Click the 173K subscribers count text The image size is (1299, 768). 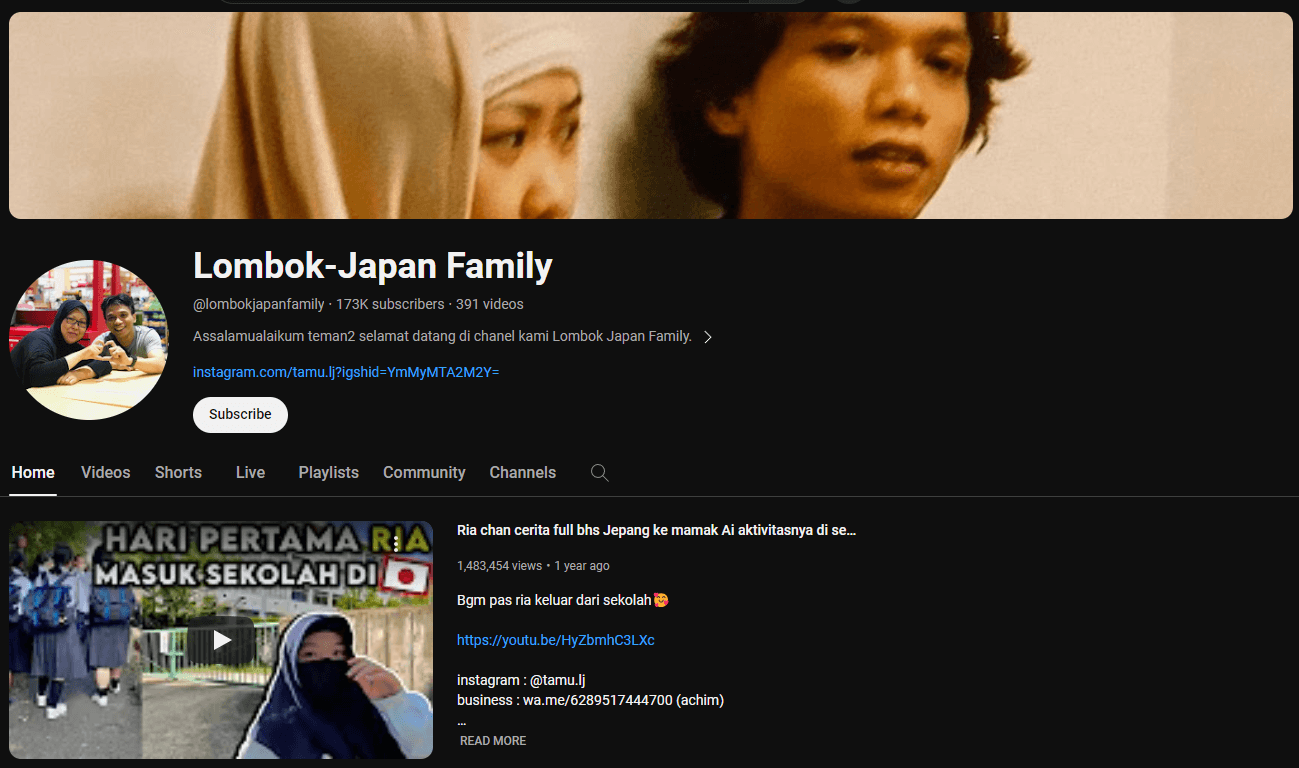pos(389,304)
